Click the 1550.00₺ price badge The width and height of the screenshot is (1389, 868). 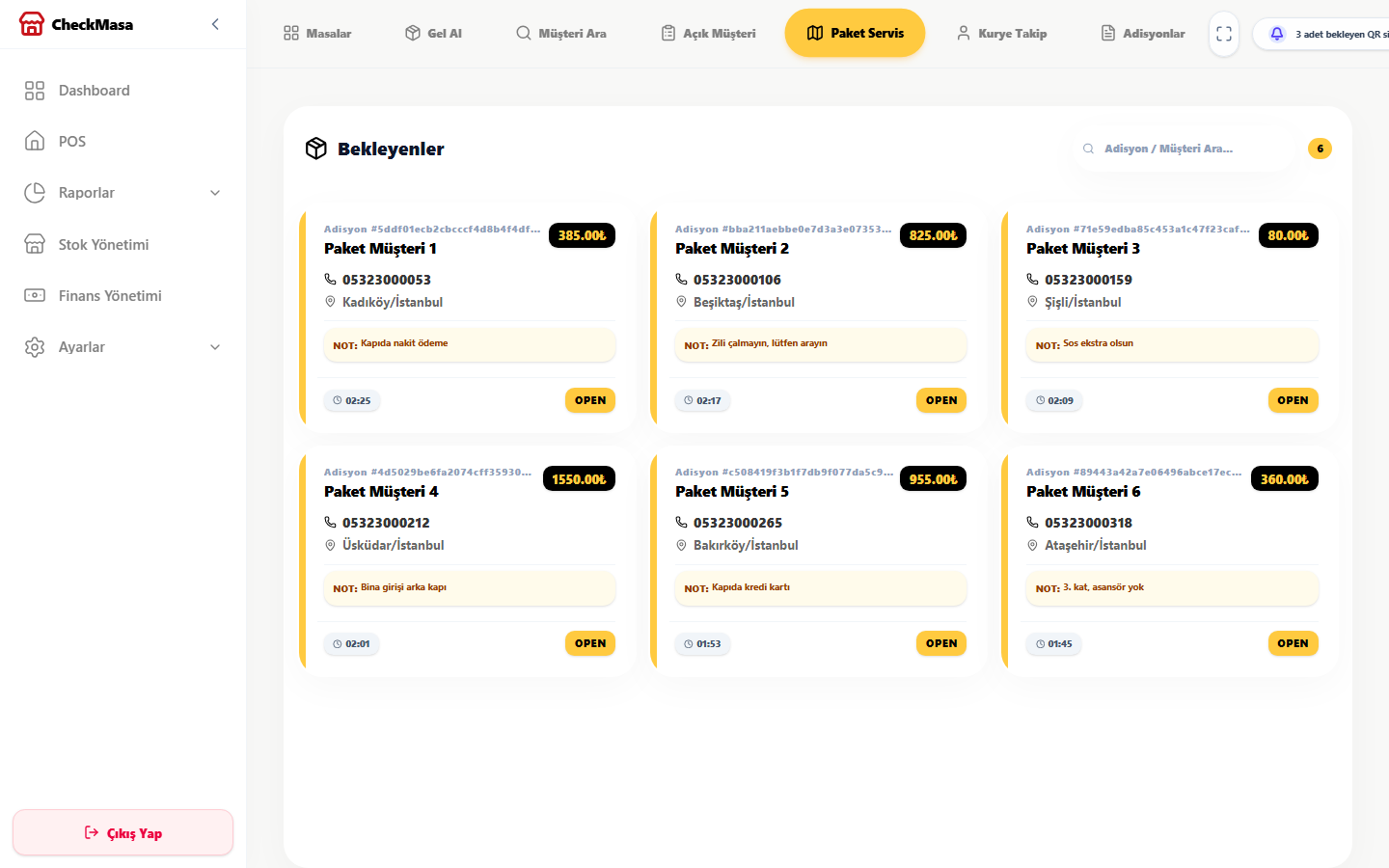(579, 479)
